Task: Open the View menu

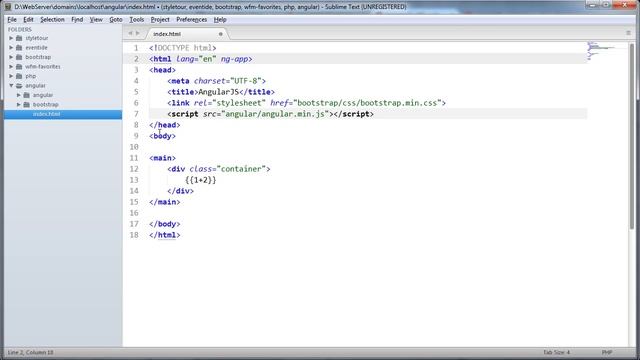Action: [x=96, y=20]
